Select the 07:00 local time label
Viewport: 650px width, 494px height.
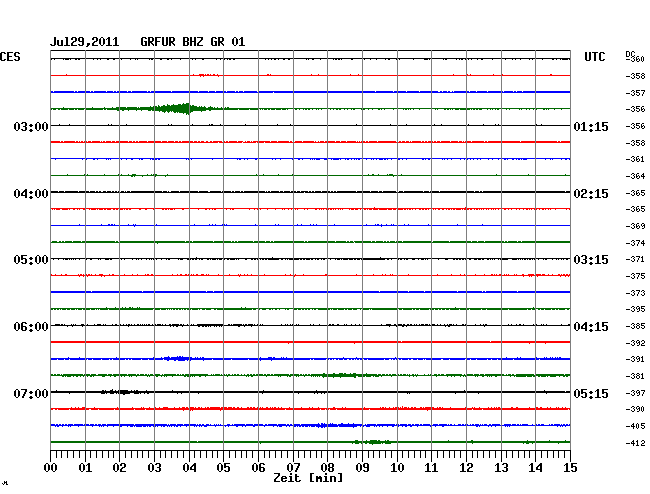click(x=31, y=393)
